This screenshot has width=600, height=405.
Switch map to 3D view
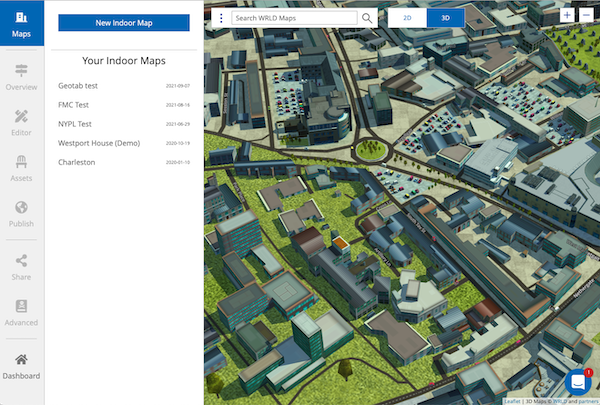(445, 18)
